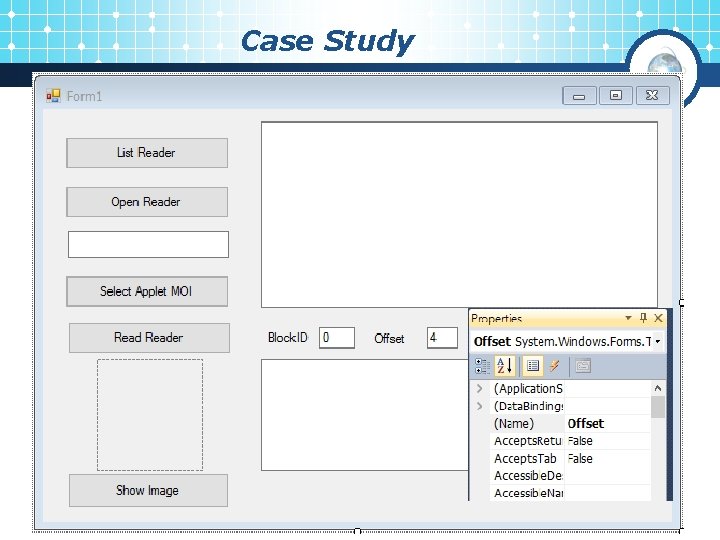720x540 pixels.
Task: Pin the Properties panel with auto-hide icon
Action: pos(643,318)
